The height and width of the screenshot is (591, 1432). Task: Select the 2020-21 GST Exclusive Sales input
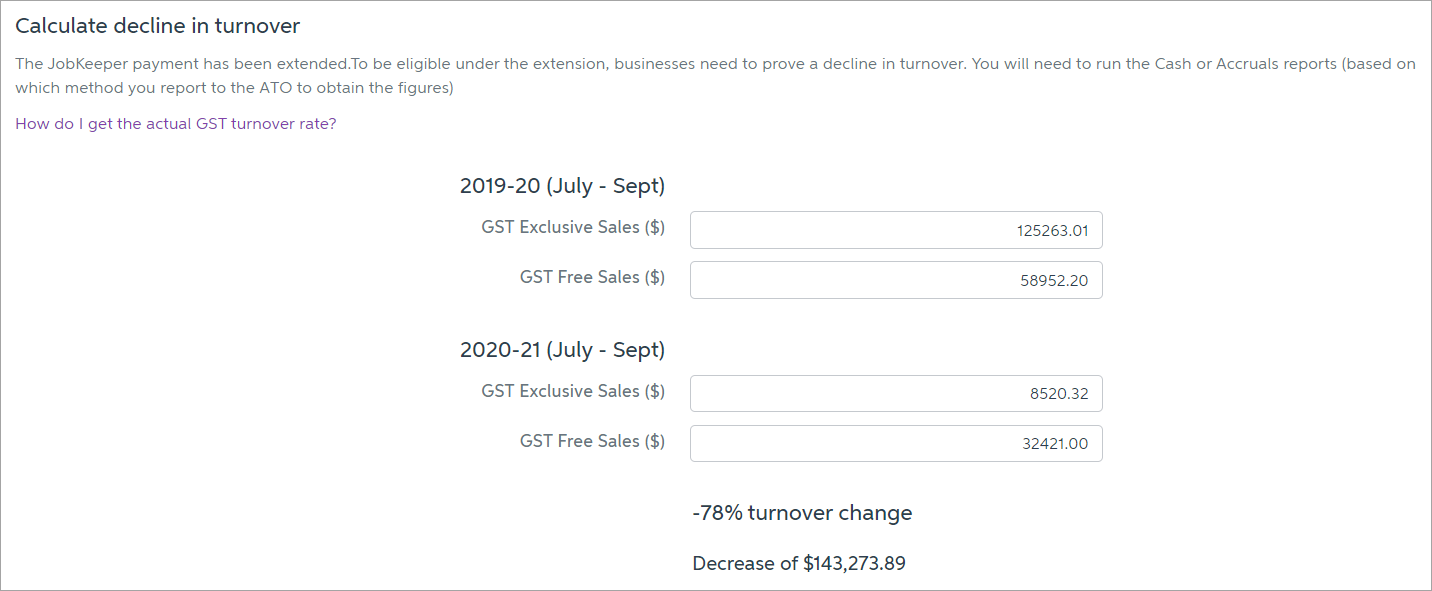[895, 393]
